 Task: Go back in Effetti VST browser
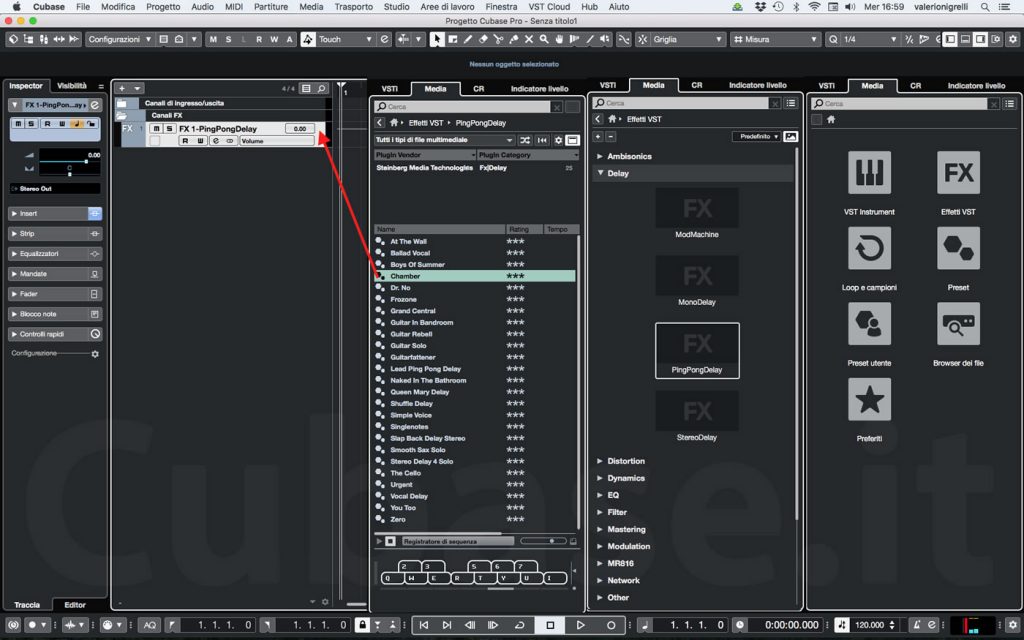coord(598,119)
